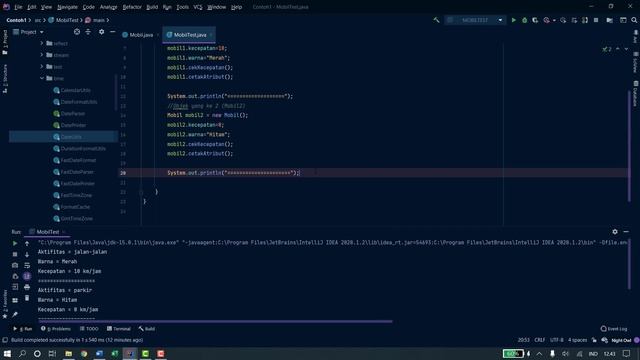Open Windows Start menu

(7, 353)
